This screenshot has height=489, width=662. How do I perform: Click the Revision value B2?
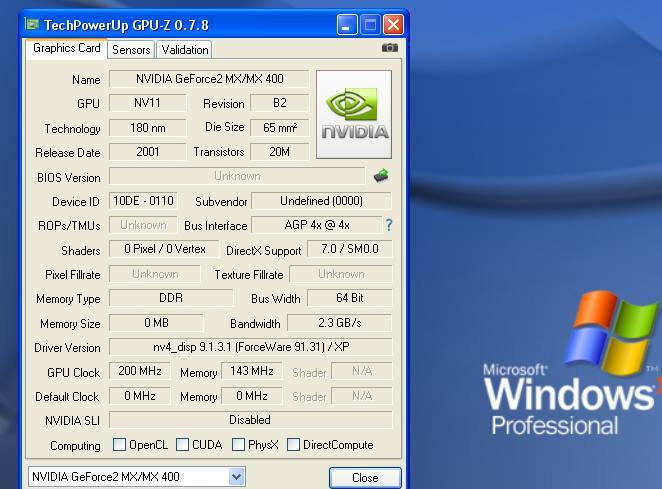[x=279, y=103]
